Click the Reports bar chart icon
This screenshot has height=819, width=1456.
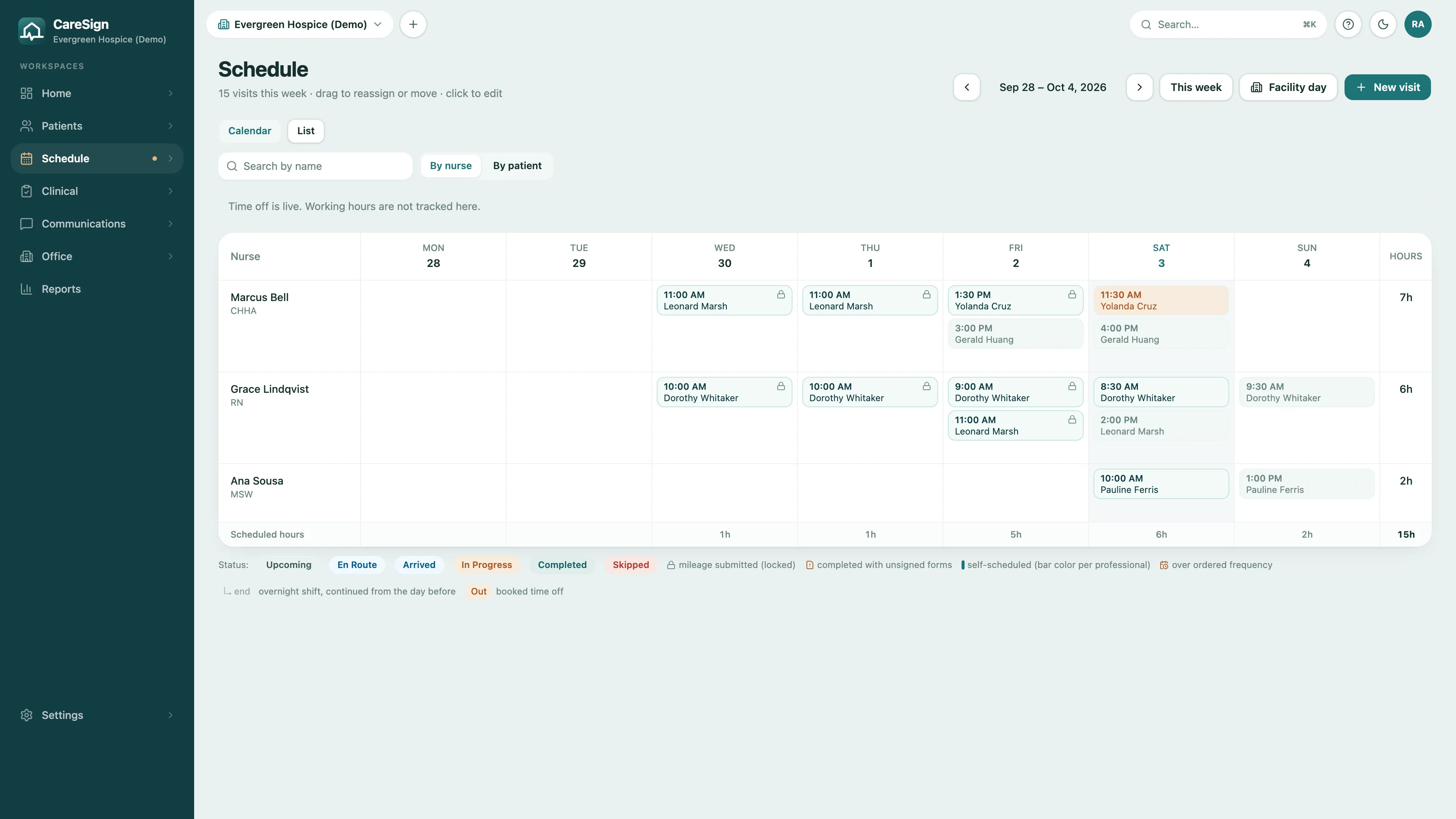(27, 289)
